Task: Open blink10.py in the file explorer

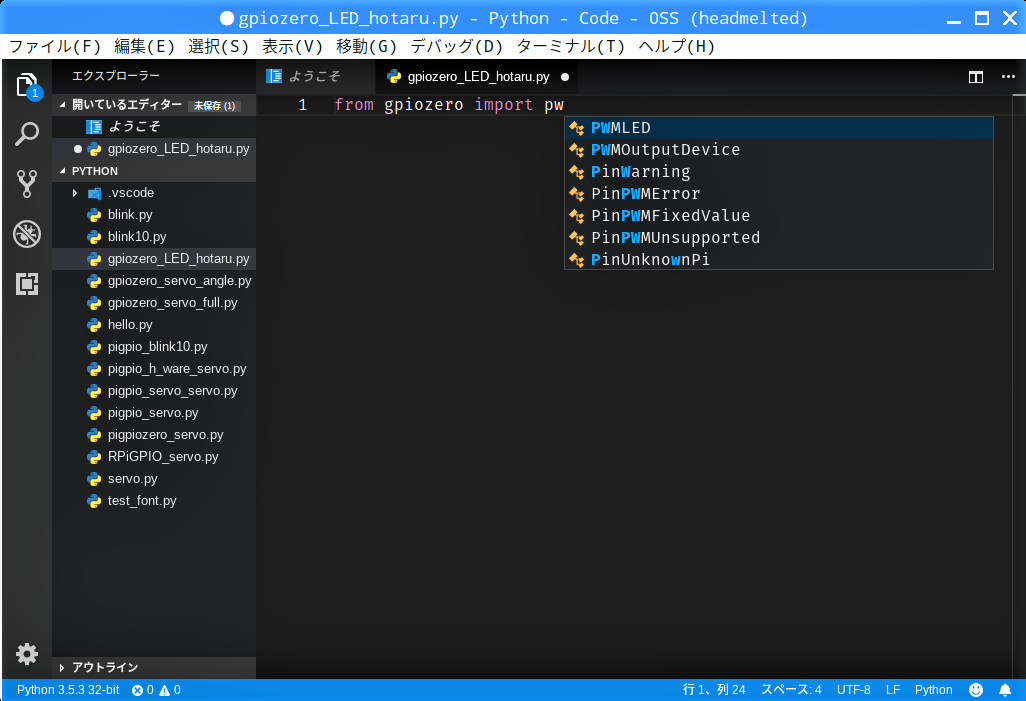Action: pos(154,237)
